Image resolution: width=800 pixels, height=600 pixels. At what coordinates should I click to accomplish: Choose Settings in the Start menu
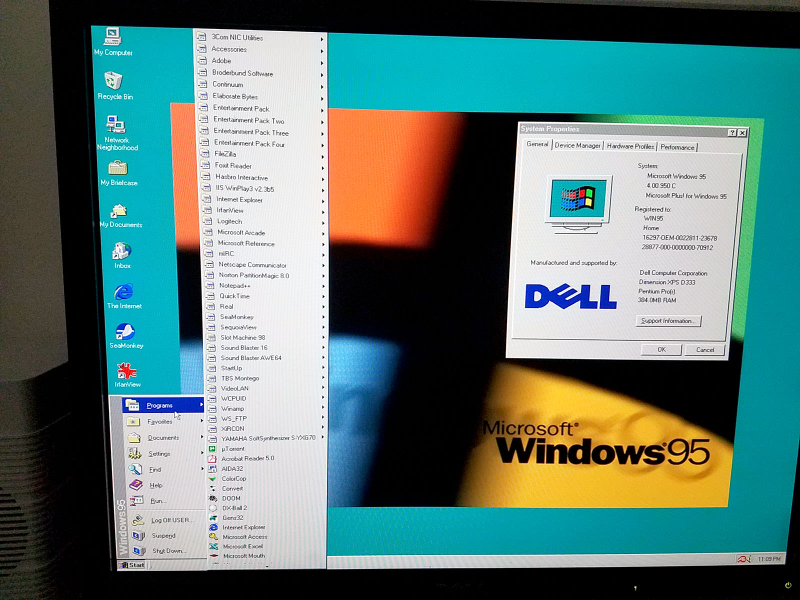pyautogui.click(x=165, y=454)
